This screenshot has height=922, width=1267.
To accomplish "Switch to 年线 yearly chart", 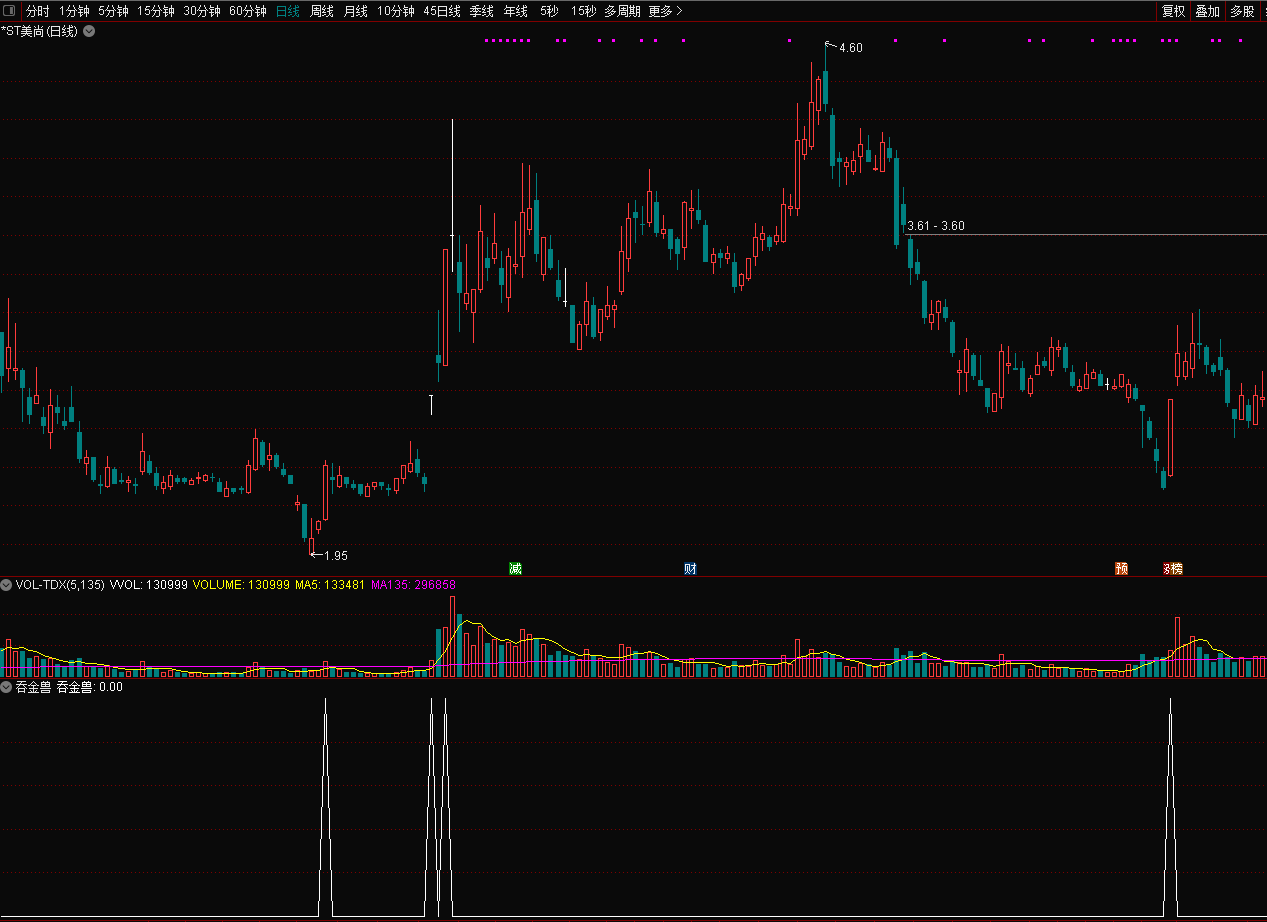I will (515, 11).
